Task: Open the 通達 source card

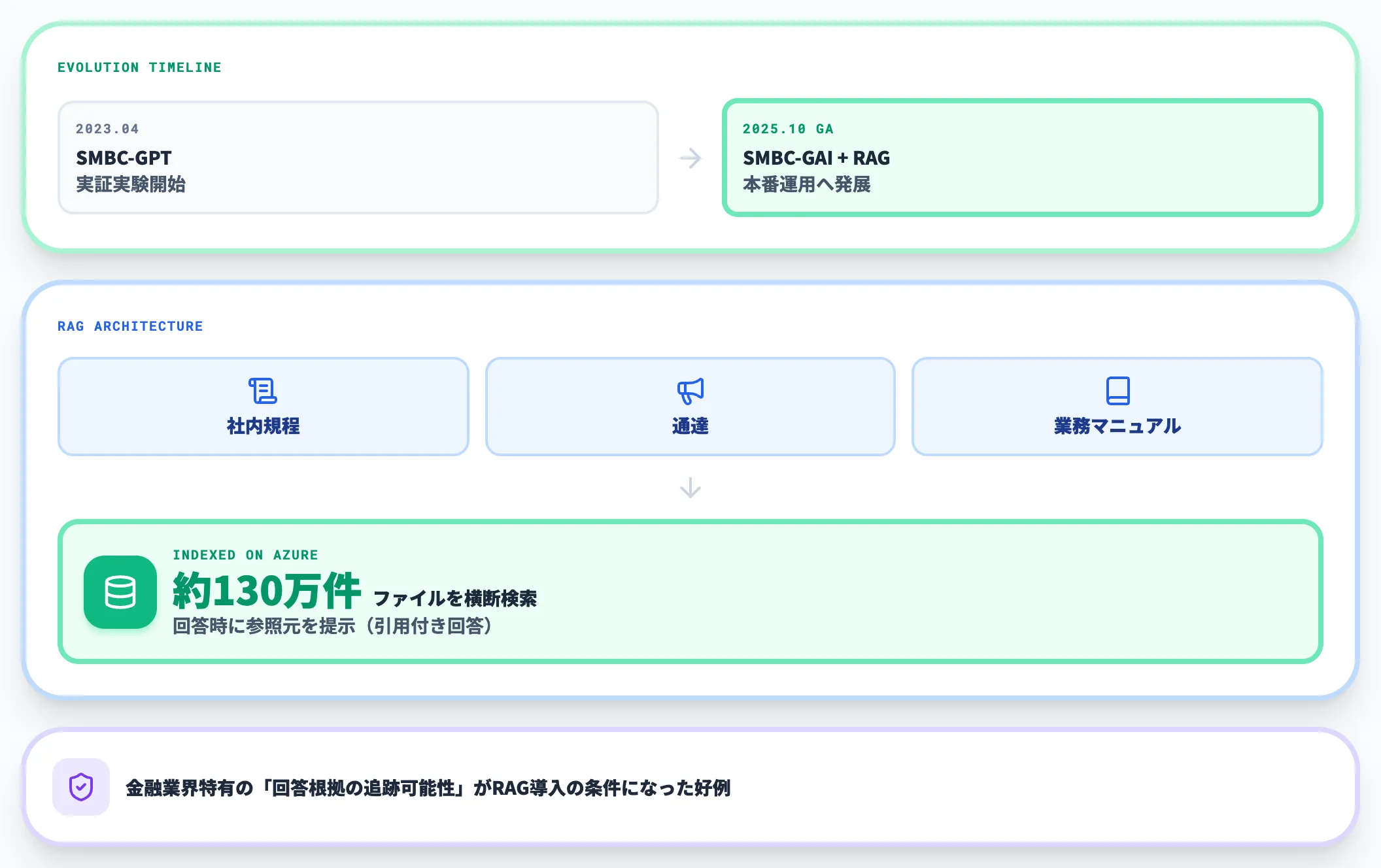Action: click(x=690, y=407)
